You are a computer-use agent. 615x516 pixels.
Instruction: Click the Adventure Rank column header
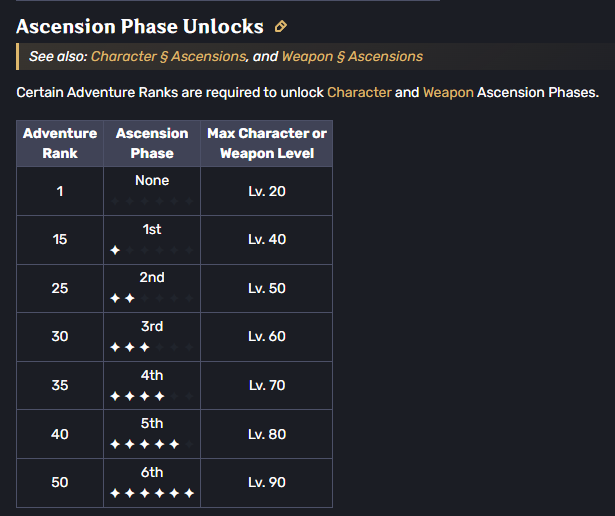(60, 143)
